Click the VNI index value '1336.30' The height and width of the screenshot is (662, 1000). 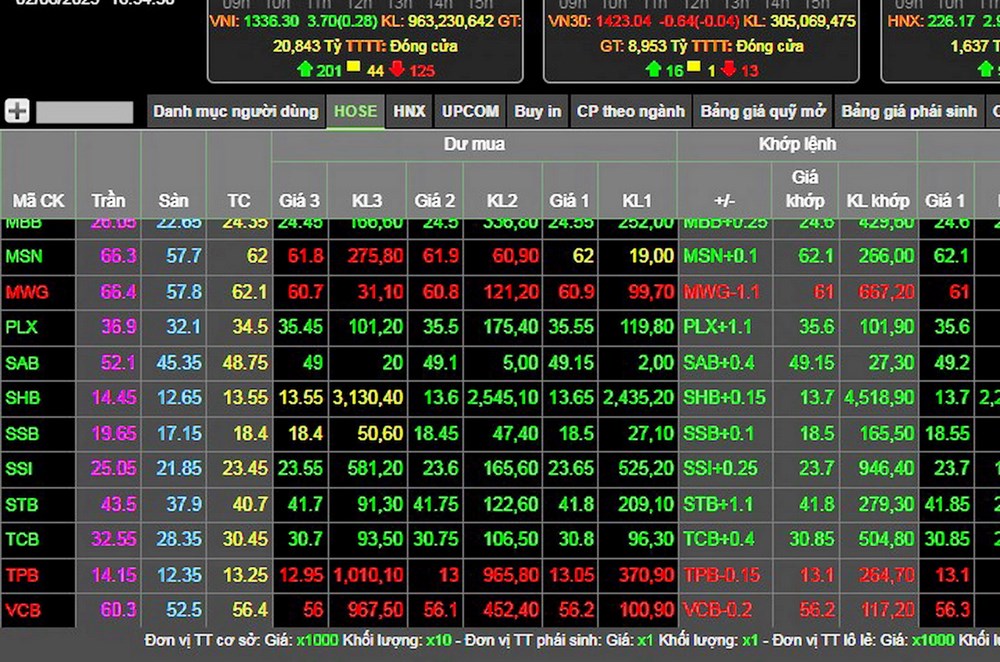(271, 21)
